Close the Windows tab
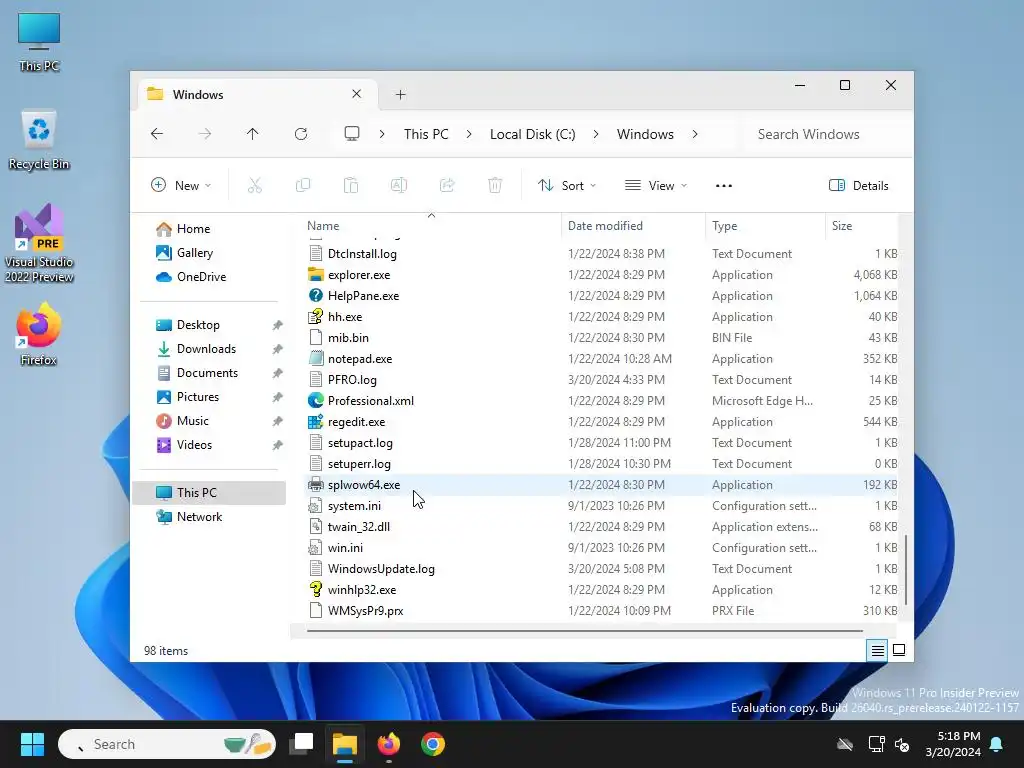The image size is (1024, 768). pos(357,94)
